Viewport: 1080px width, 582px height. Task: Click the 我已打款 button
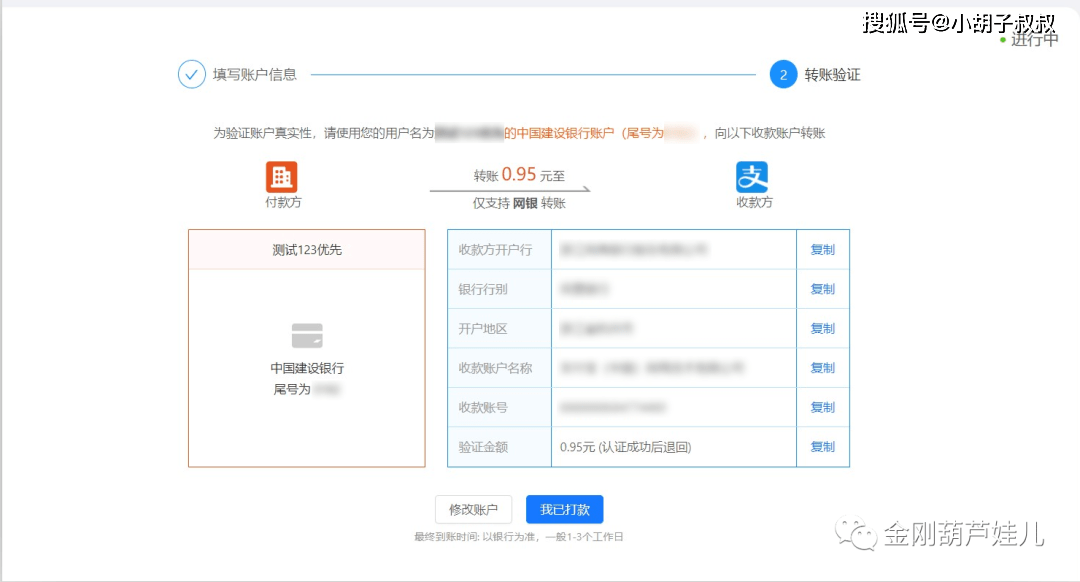pos(565,509)
